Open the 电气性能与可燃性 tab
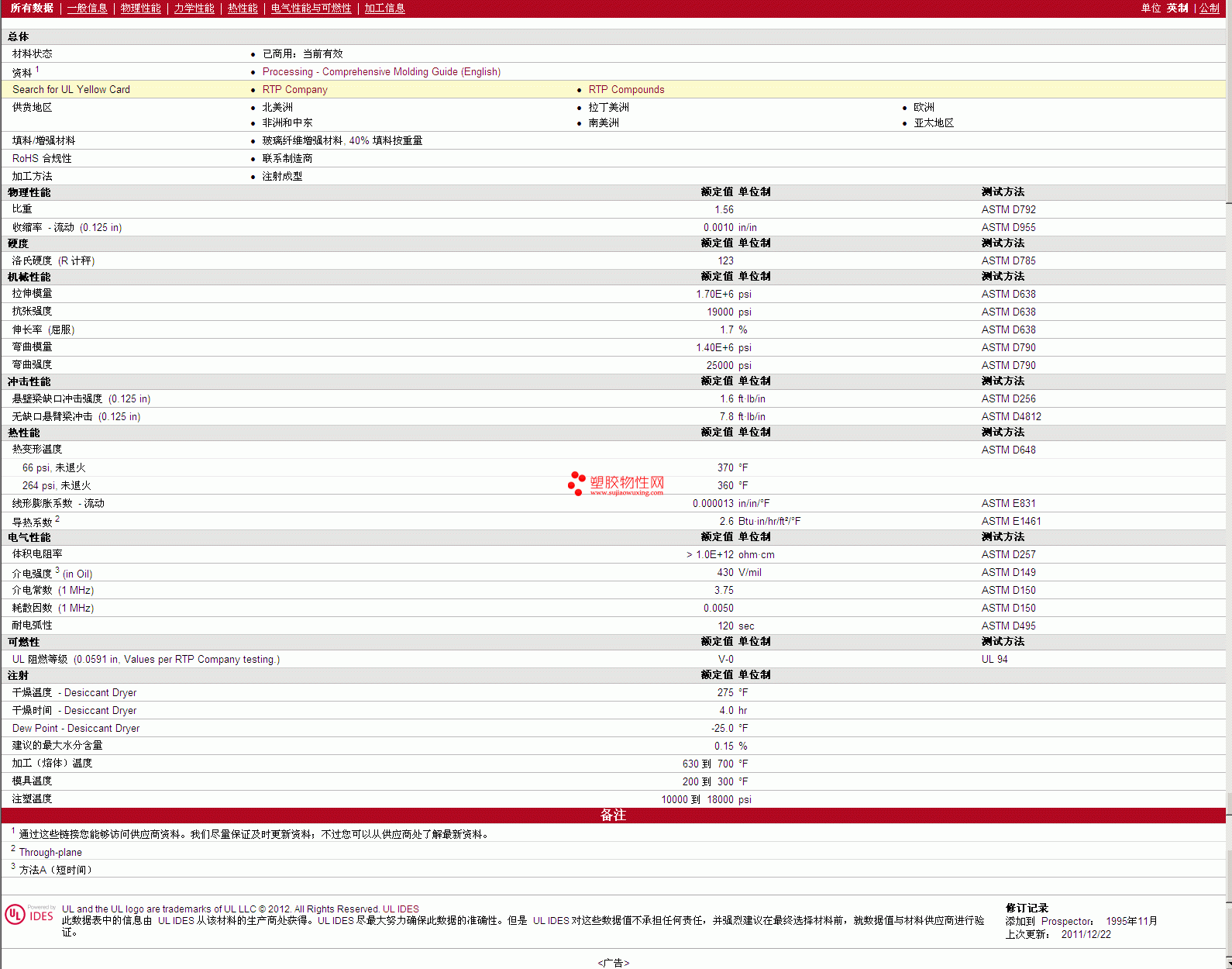 pyautogui.click(x=311, y=9)
